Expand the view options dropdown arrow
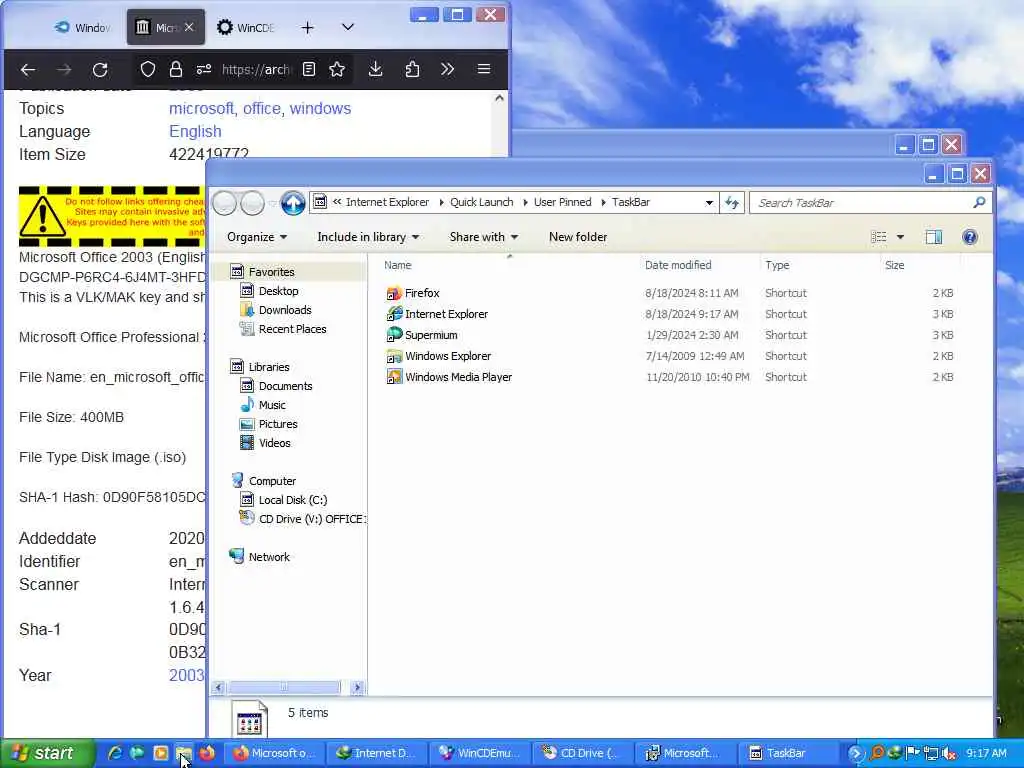The image size is (1024, 768). click(x=901, y=237)
